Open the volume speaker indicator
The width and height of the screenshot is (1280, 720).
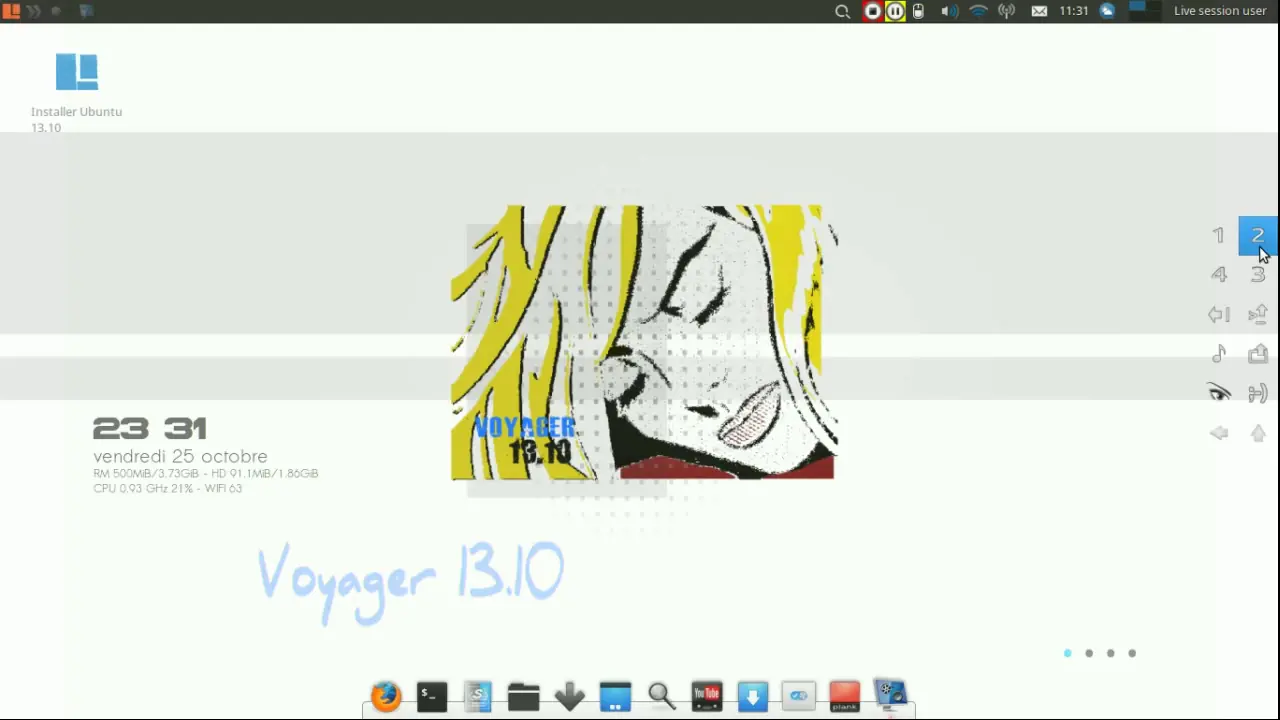point(949,11)
